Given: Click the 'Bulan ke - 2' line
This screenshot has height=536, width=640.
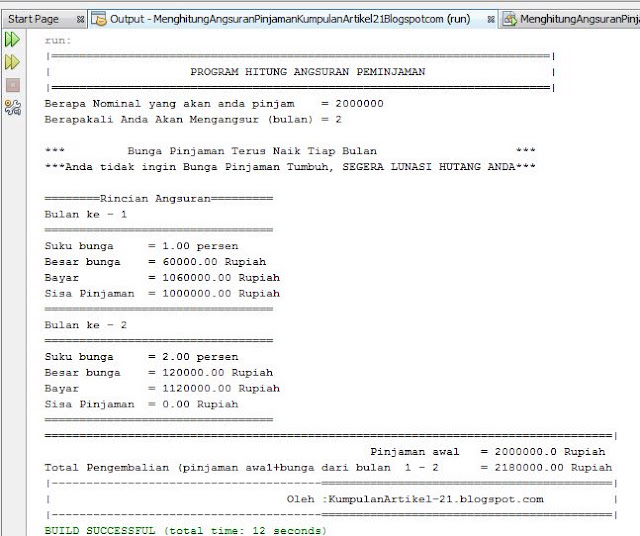Looking at the screenshot, I should 86,325.
